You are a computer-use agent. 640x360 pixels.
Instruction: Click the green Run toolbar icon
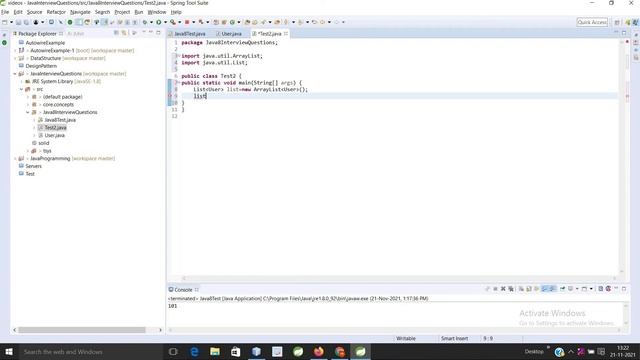158,22
